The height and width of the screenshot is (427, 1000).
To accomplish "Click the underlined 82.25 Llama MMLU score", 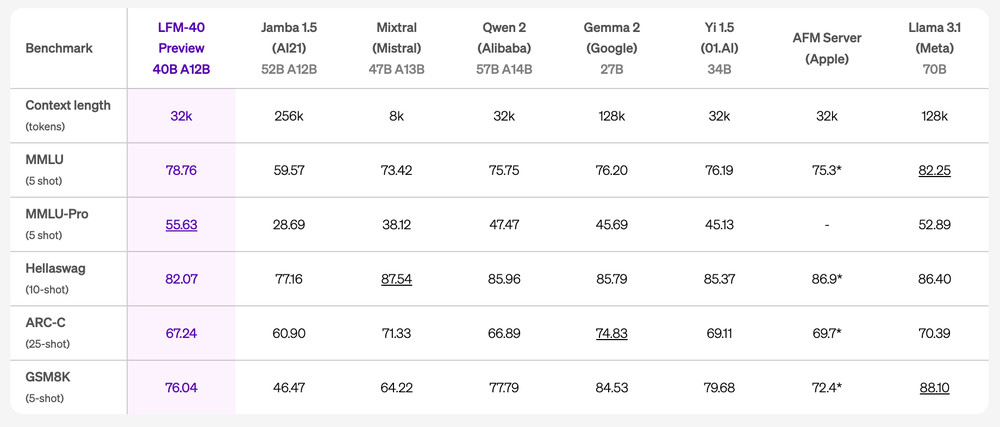I will tap(934, 170).
